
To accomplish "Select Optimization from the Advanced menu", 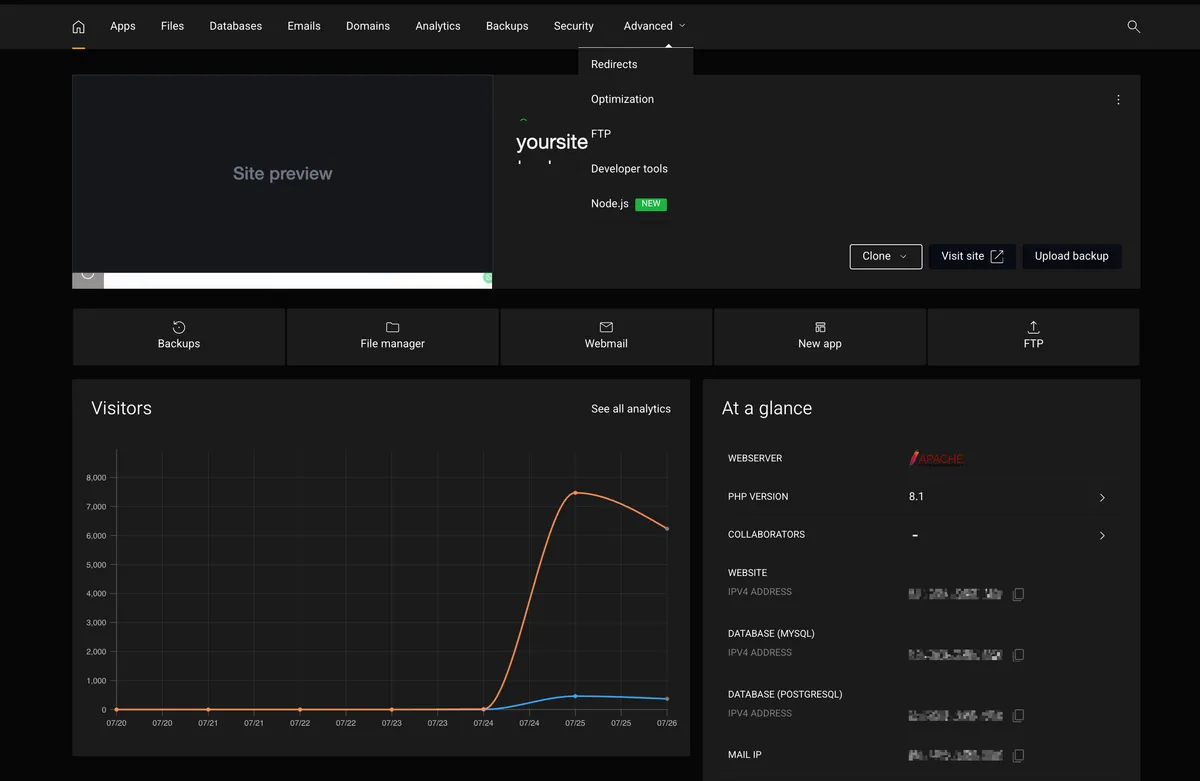I will [x=622, y=99].
